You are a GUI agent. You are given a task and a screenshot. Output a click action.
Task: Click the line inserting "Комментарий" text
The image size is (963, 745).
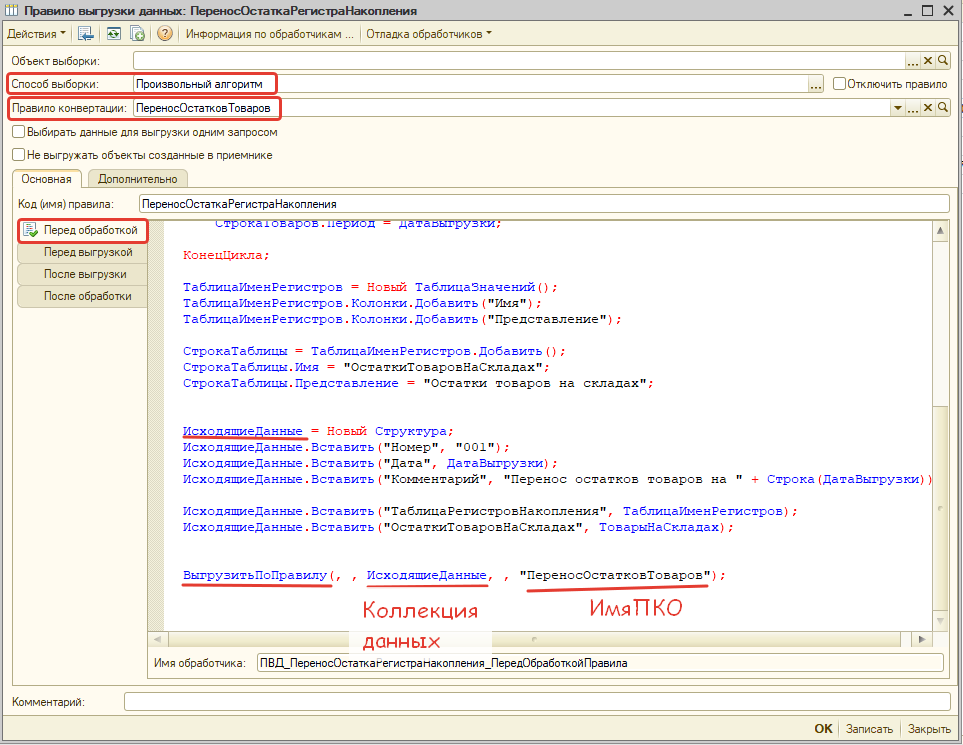coord(557,479)
